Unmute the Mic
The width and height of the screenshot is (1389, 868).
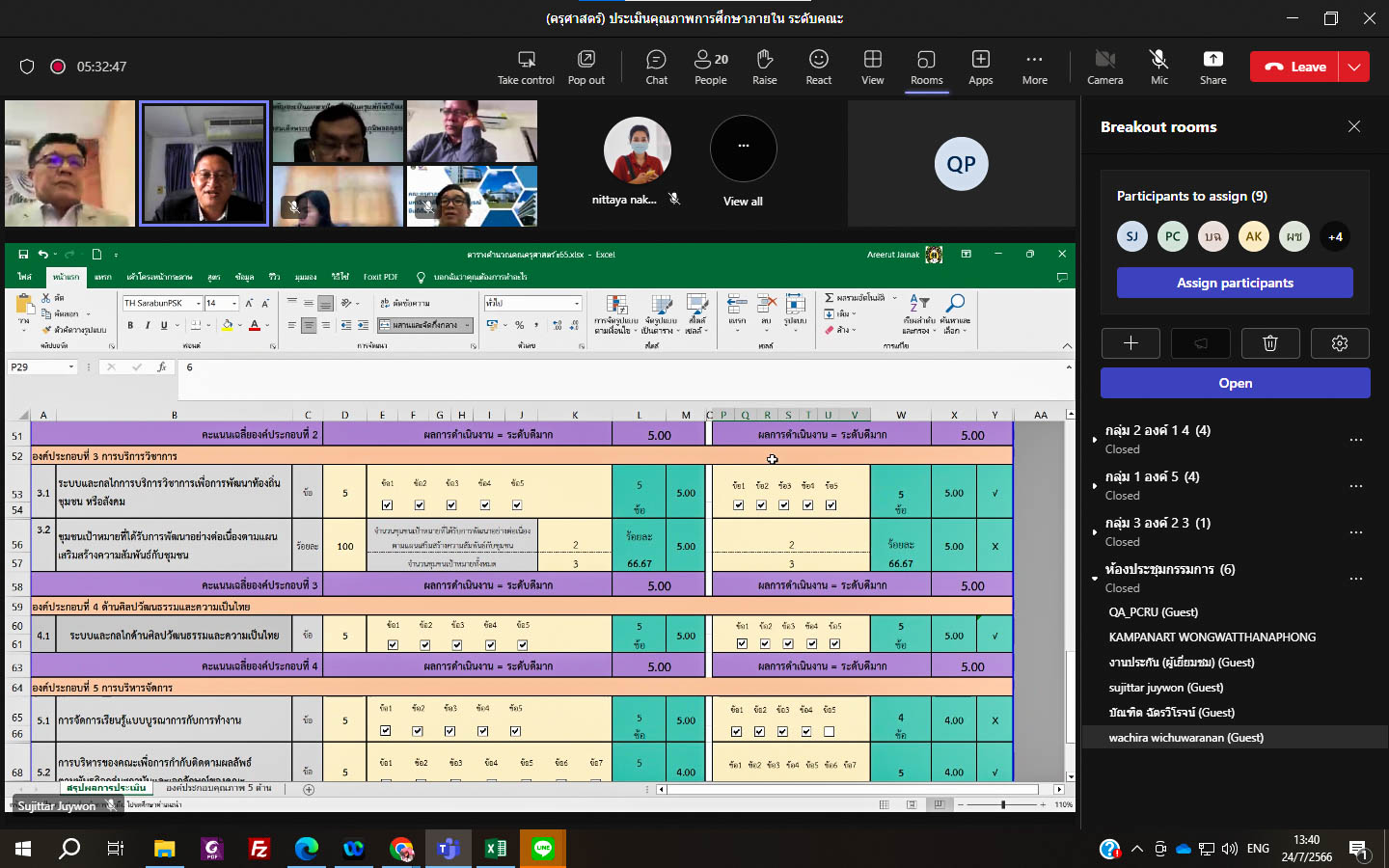tap(1158, 67)
